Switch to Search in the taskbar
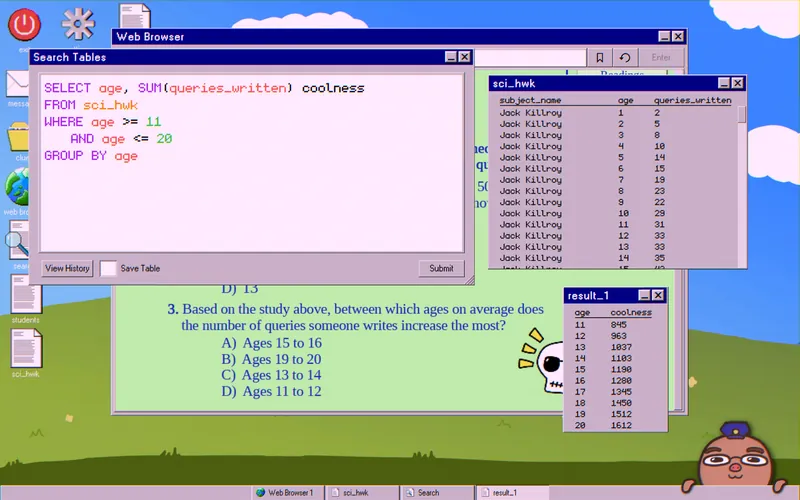This screenshot has height=500, width=800. 437,492
